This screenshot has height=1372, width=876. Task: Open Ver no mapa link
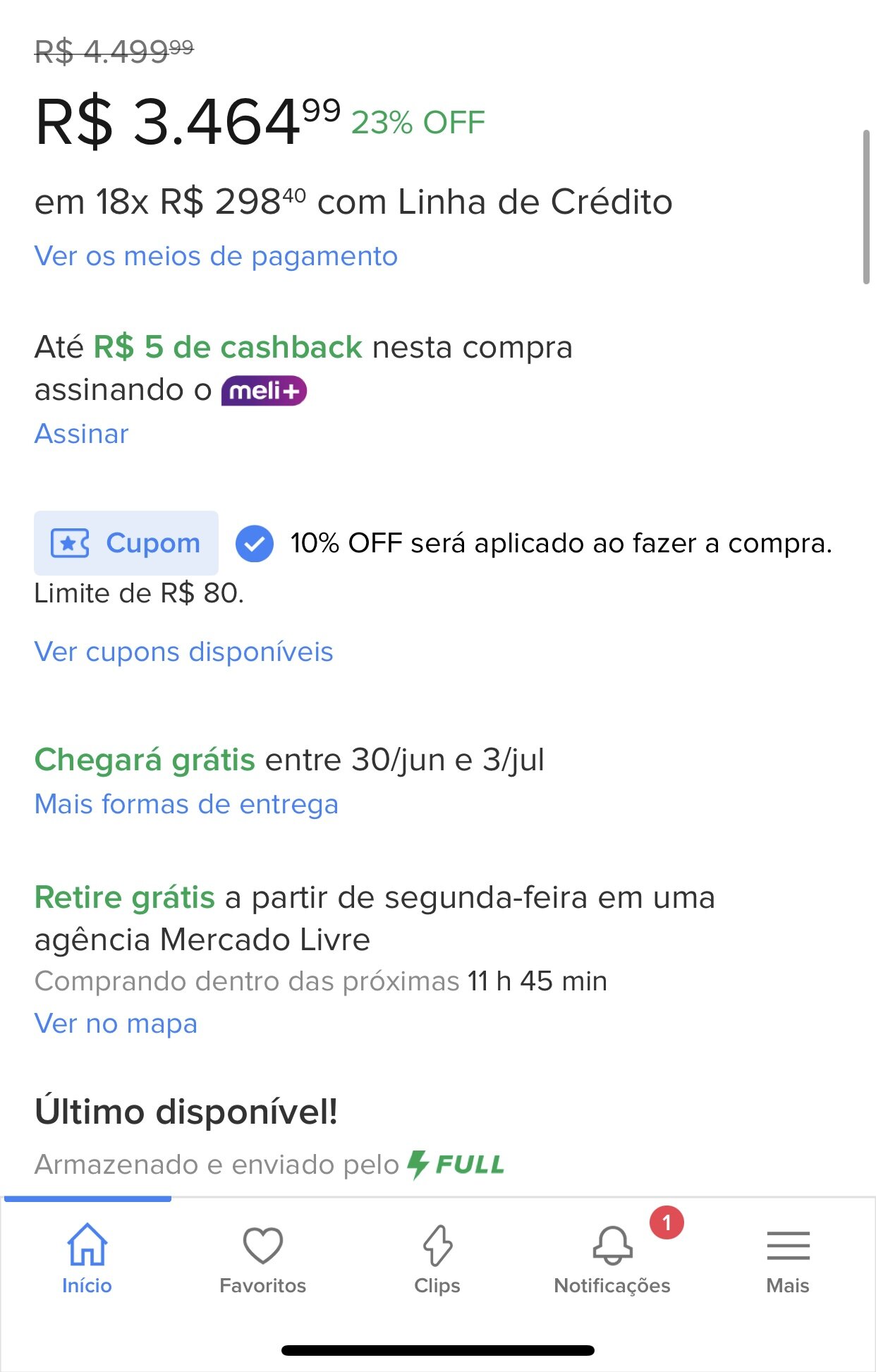116,1024
